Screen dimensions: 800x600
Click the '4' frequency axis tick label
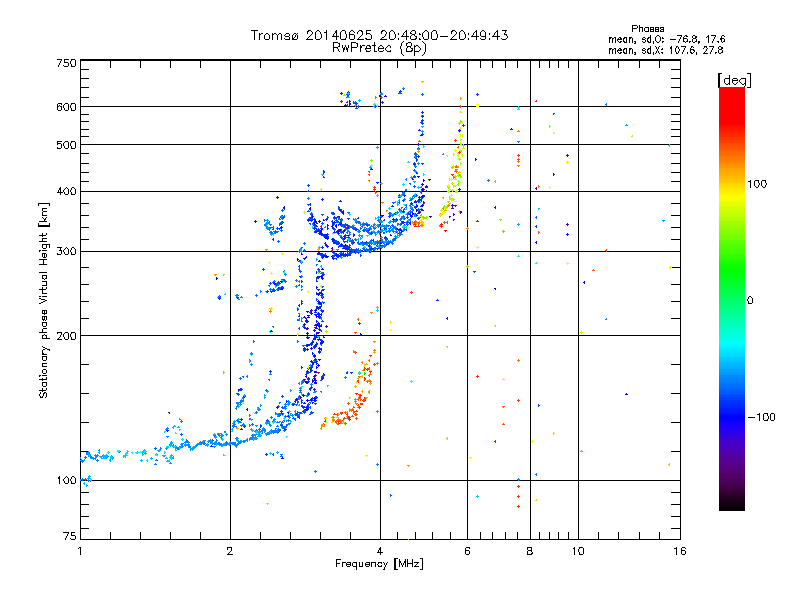click(x=380, y=551)
